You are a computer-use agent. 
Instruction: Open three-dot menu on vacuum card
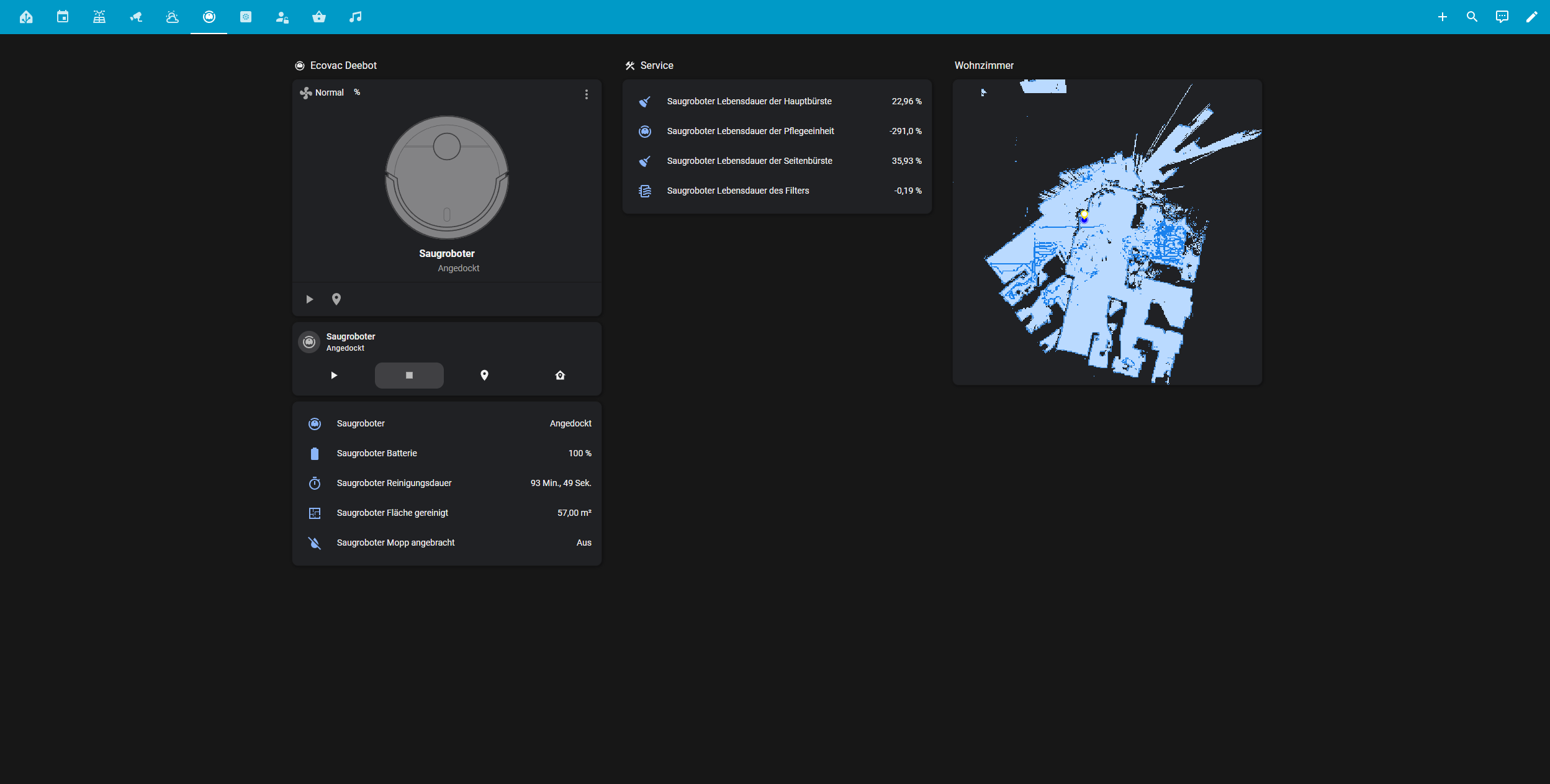(x=586, y=94)
